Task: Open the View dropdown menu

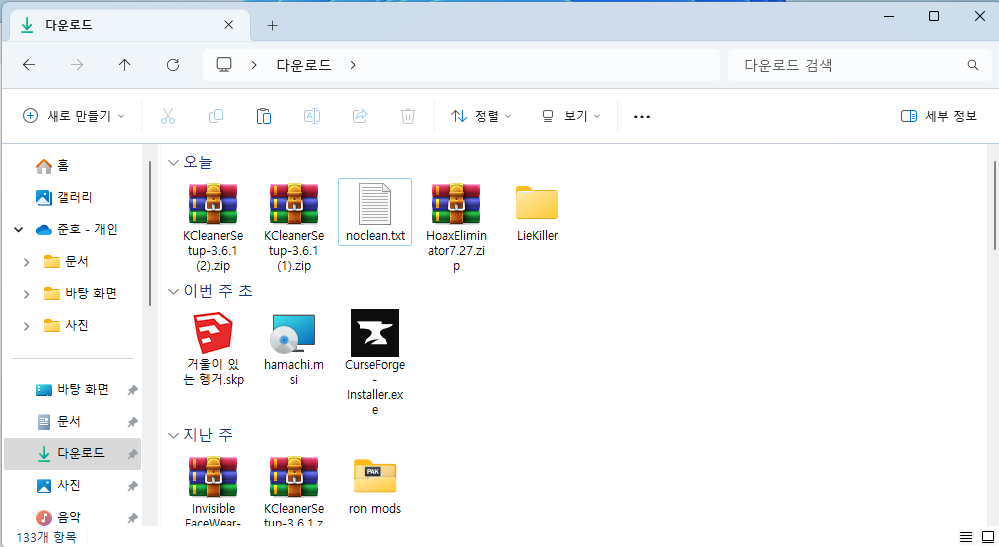Action: pos(570,116)
